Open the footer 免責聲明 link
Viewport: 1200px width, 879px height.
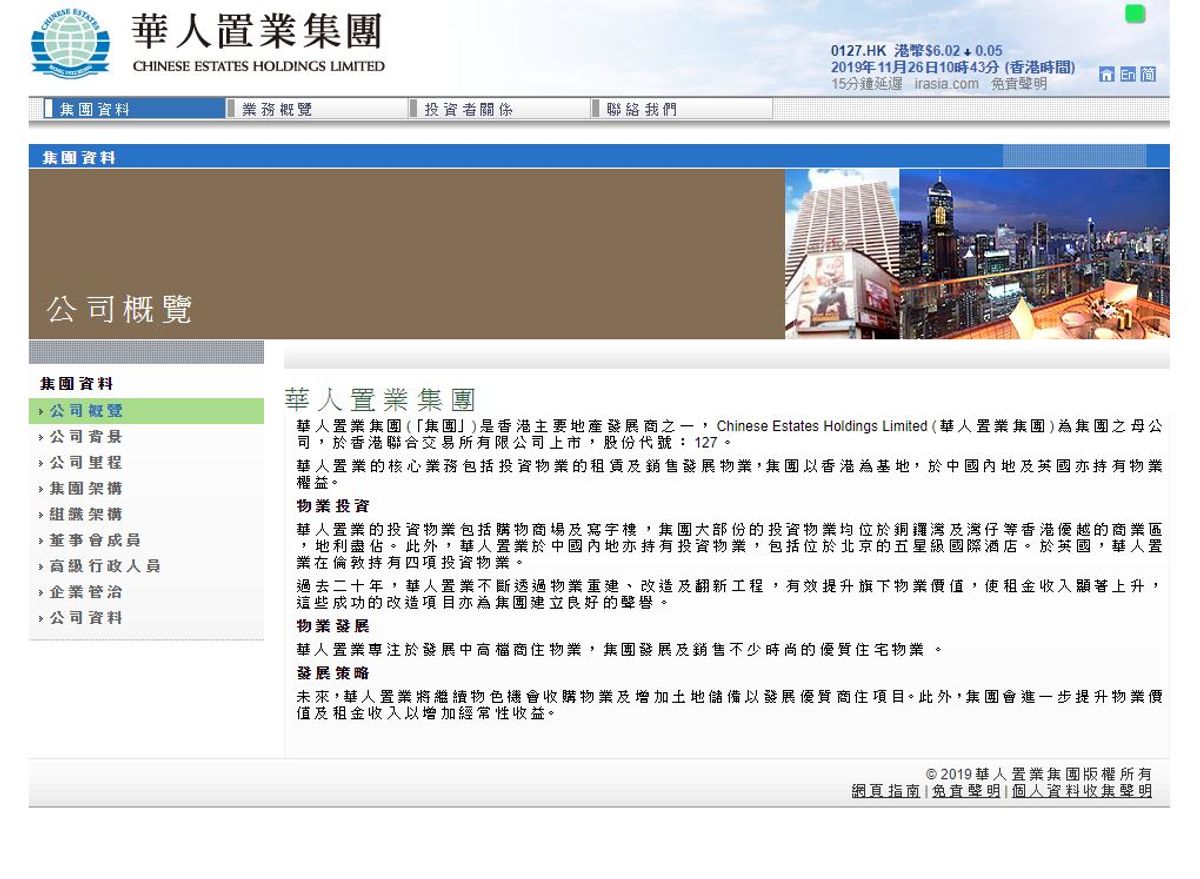pos(966,791)
